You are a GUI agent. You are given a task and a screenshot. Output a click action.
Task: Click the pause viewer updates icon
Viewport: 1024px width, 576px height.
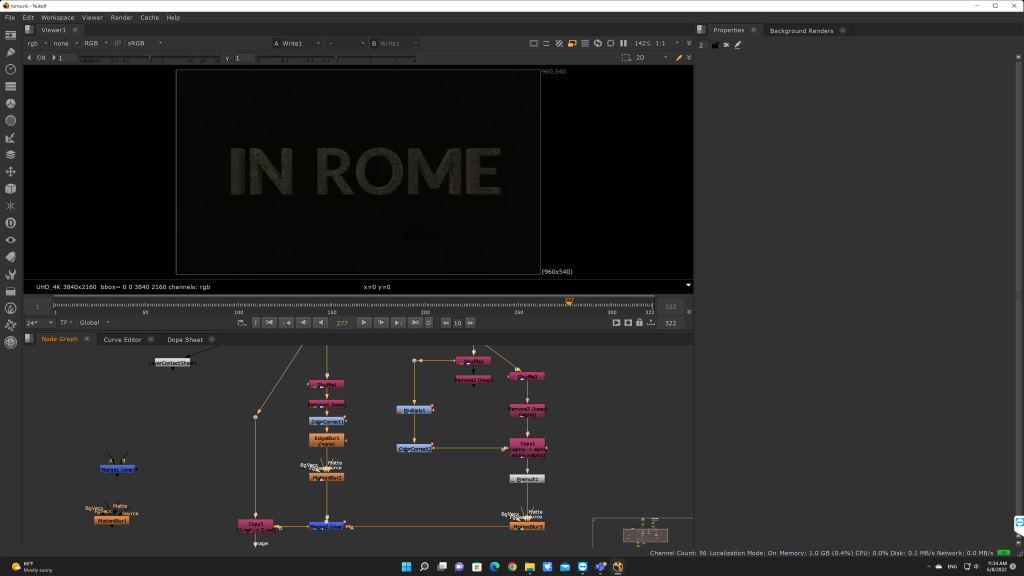pyautogui.click(x=624, y=43)
